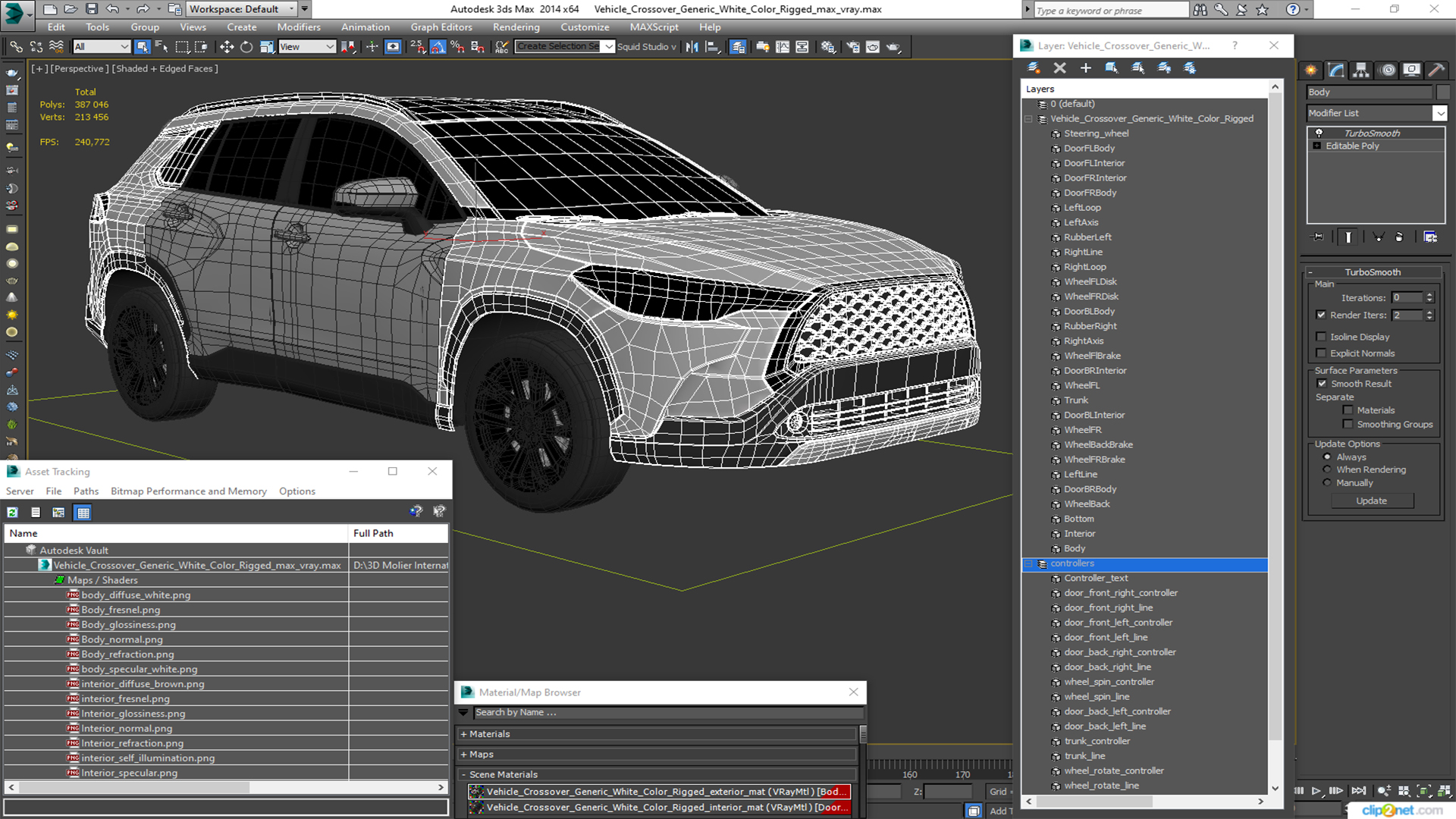
Task: Open the Display command panel tab
Action: point(1412,71)
